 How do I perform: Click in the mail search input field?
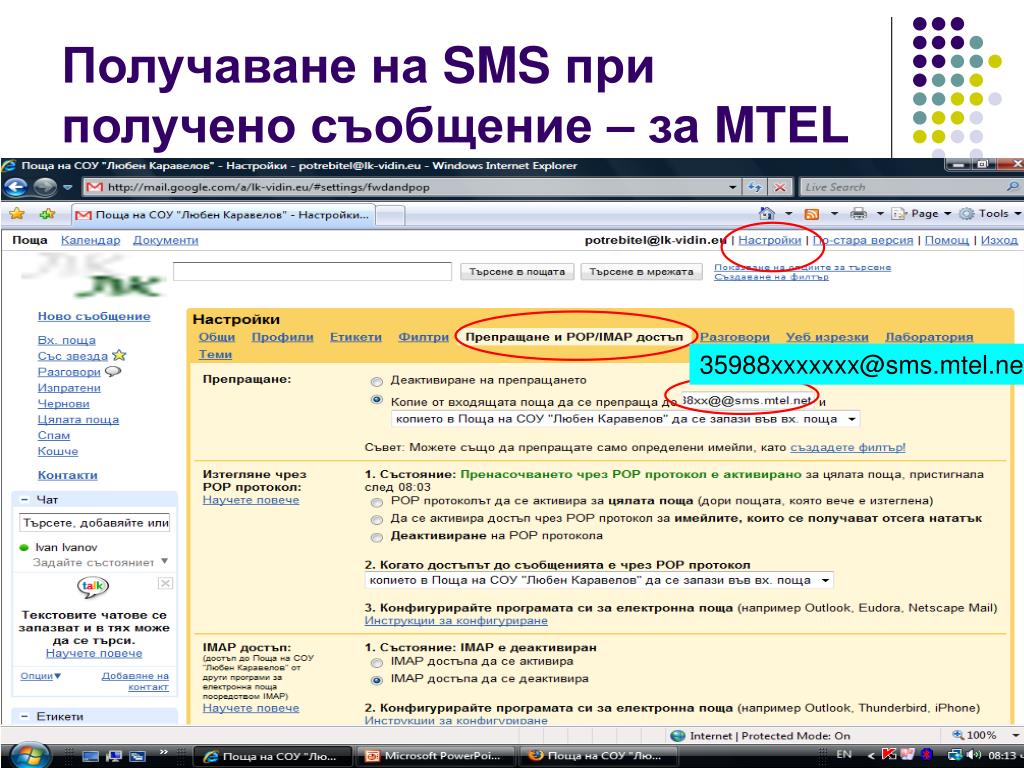(x=312, y=272)
